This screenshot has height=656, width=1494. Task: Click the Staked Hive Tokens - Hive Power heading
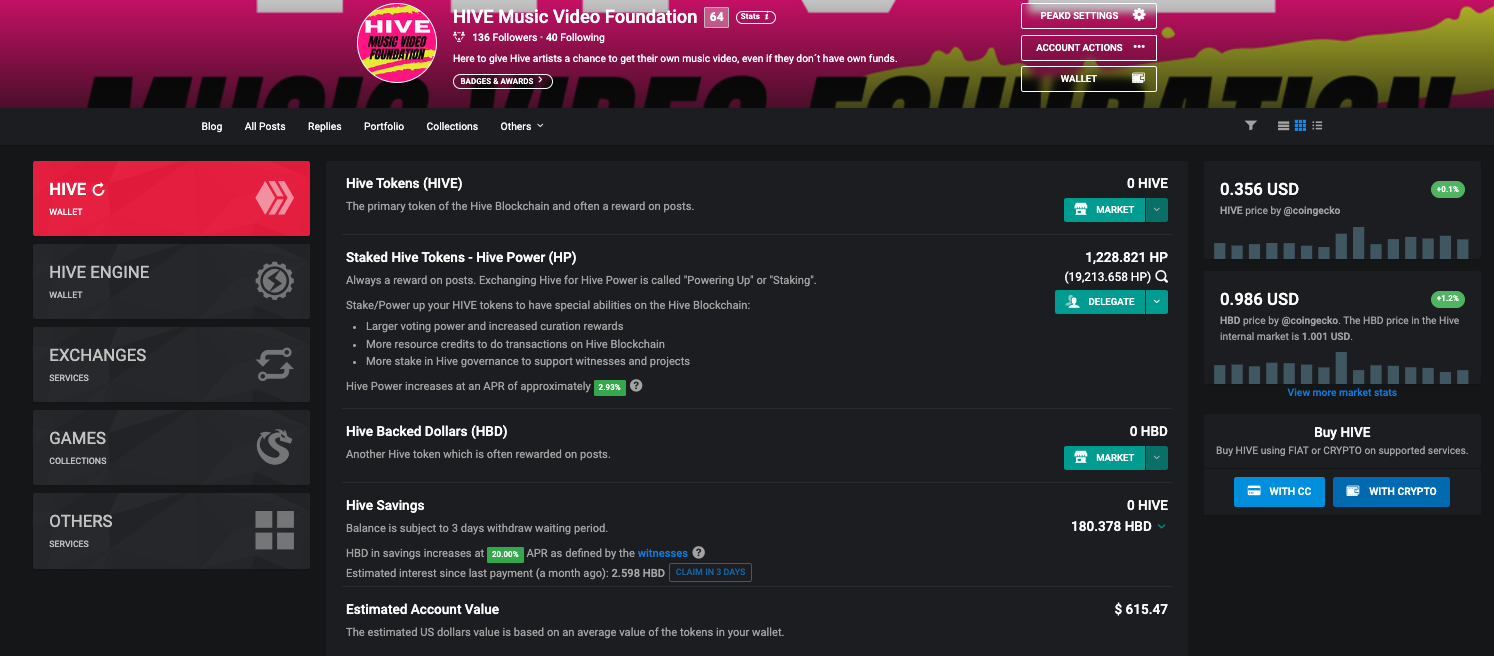[x=461, y=257]
